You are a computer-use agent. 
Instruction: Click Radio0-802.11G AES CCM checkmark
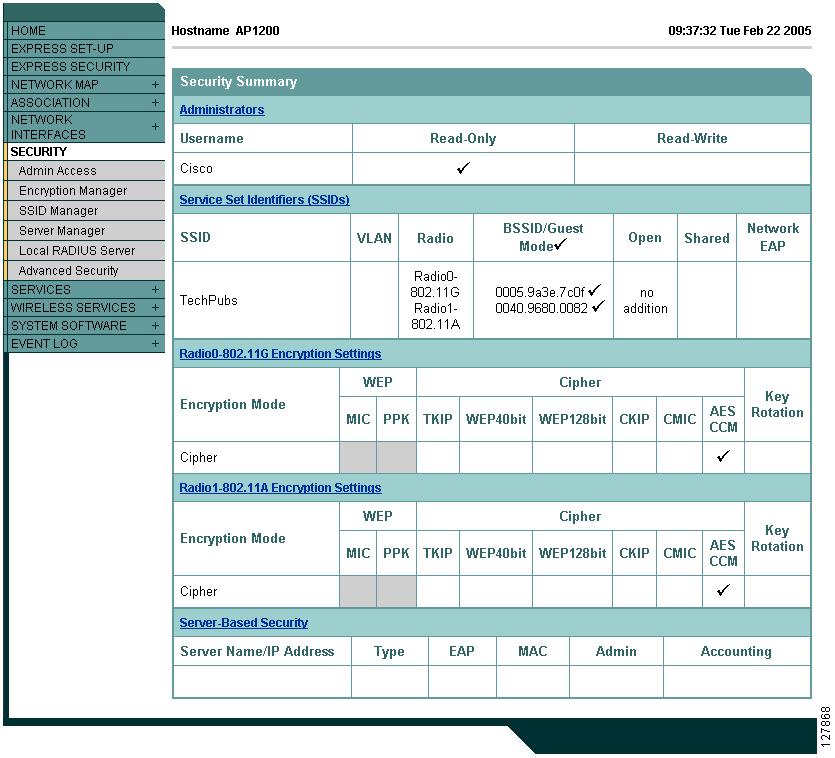tap(723, 457)
